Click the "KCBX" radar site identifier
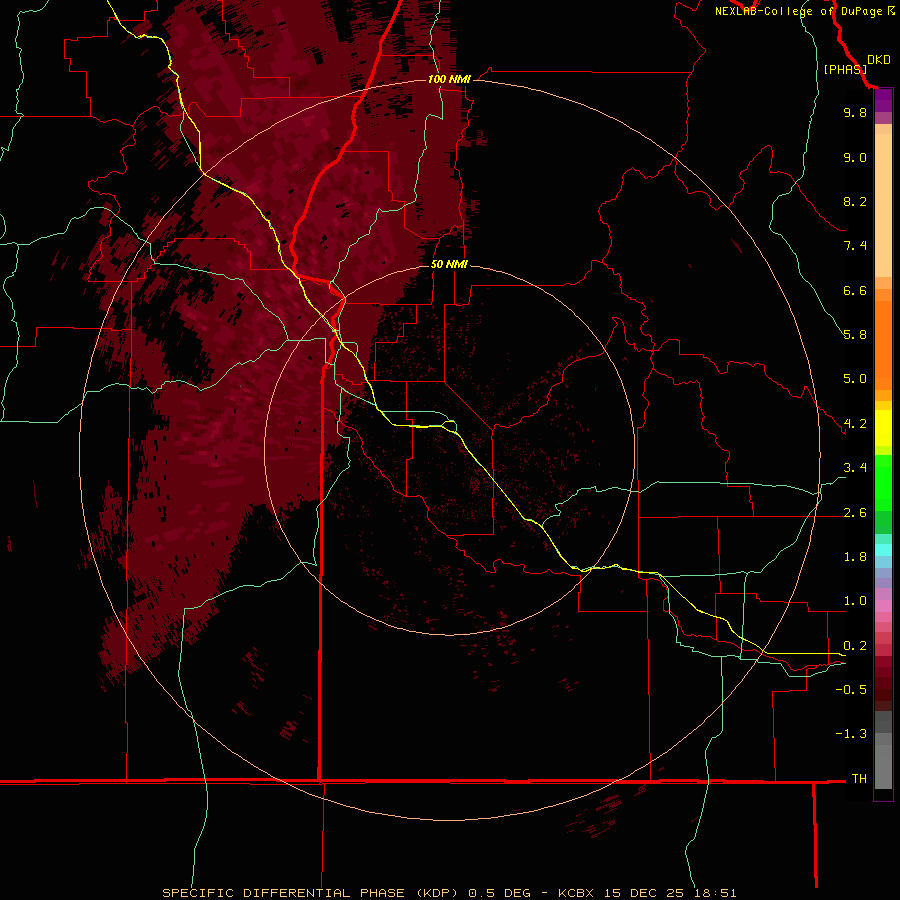This screenshot has height=900, width=900. click(x=576, y=893)
